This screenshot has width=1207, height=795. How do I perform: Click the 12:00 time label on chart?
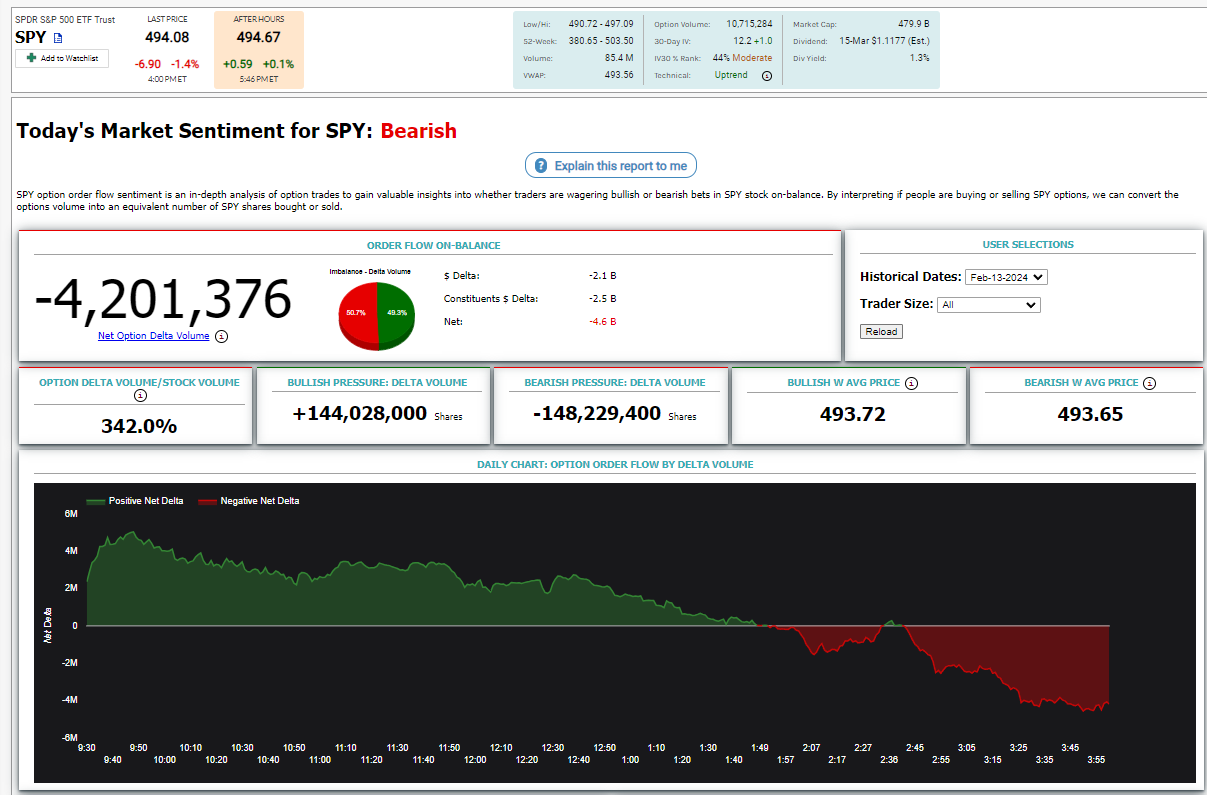[476, 760]
